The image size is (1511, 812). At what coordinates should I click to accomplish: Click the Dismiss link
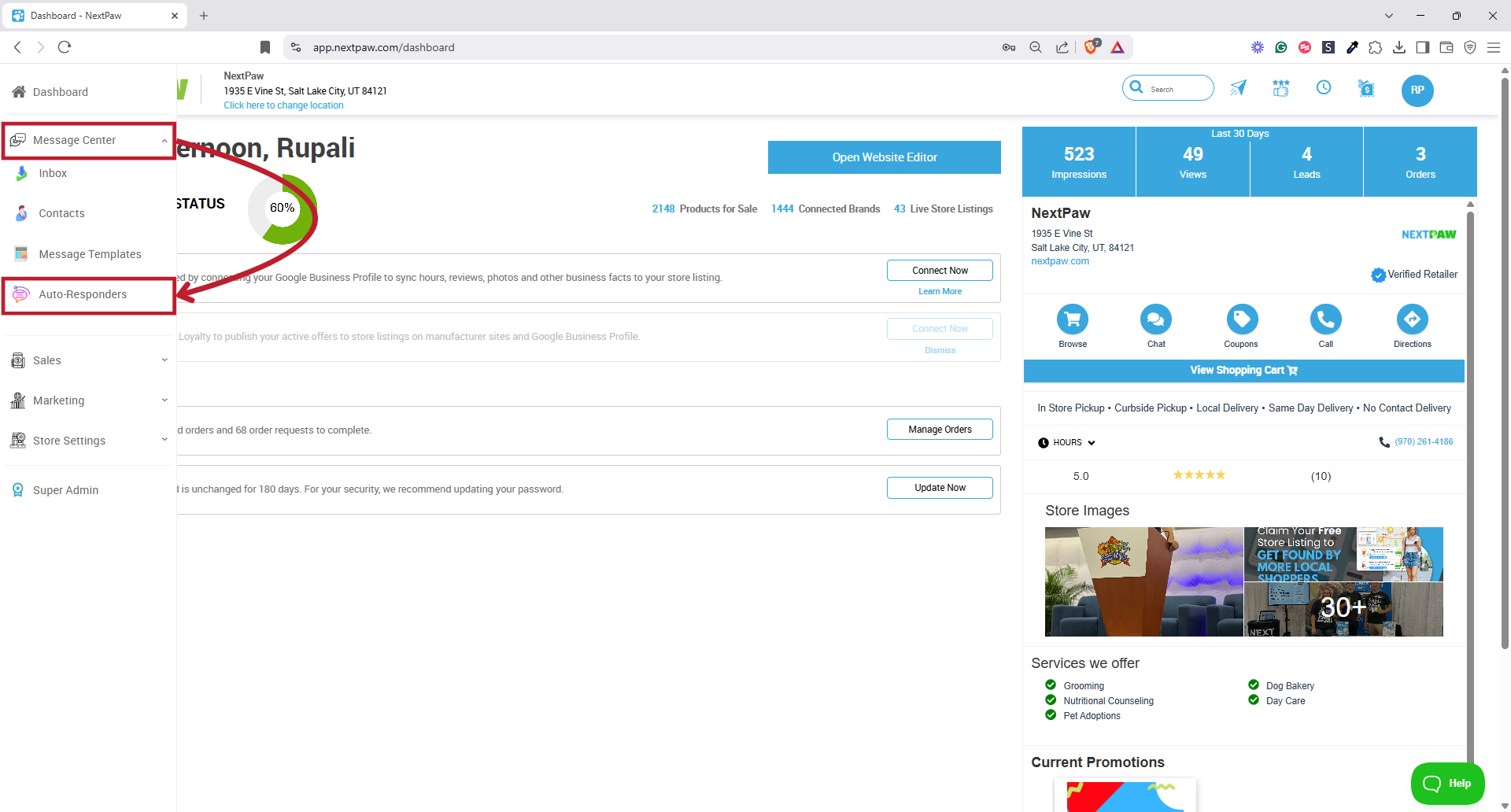click(x=940, y=350)
